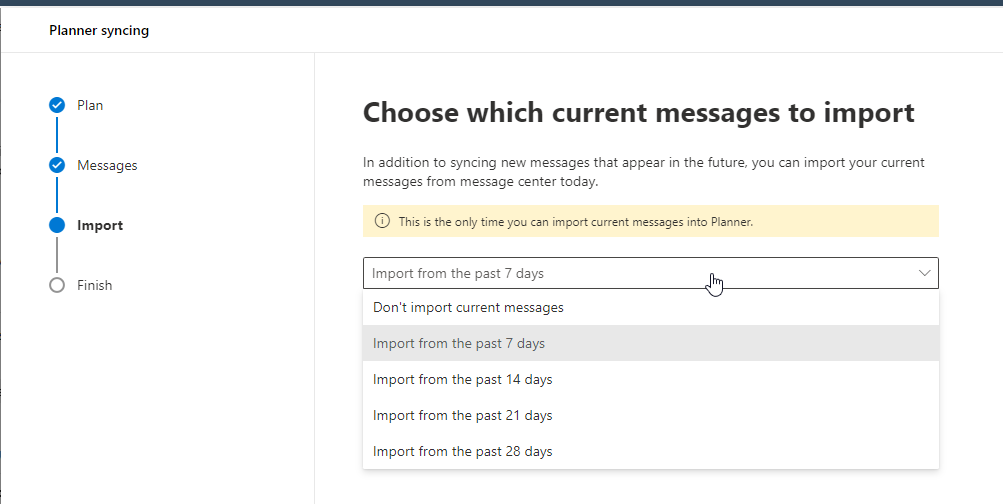Click the description paragraph about syncing messages
This screenshot has width=1003, height=504.
[643, 172]
